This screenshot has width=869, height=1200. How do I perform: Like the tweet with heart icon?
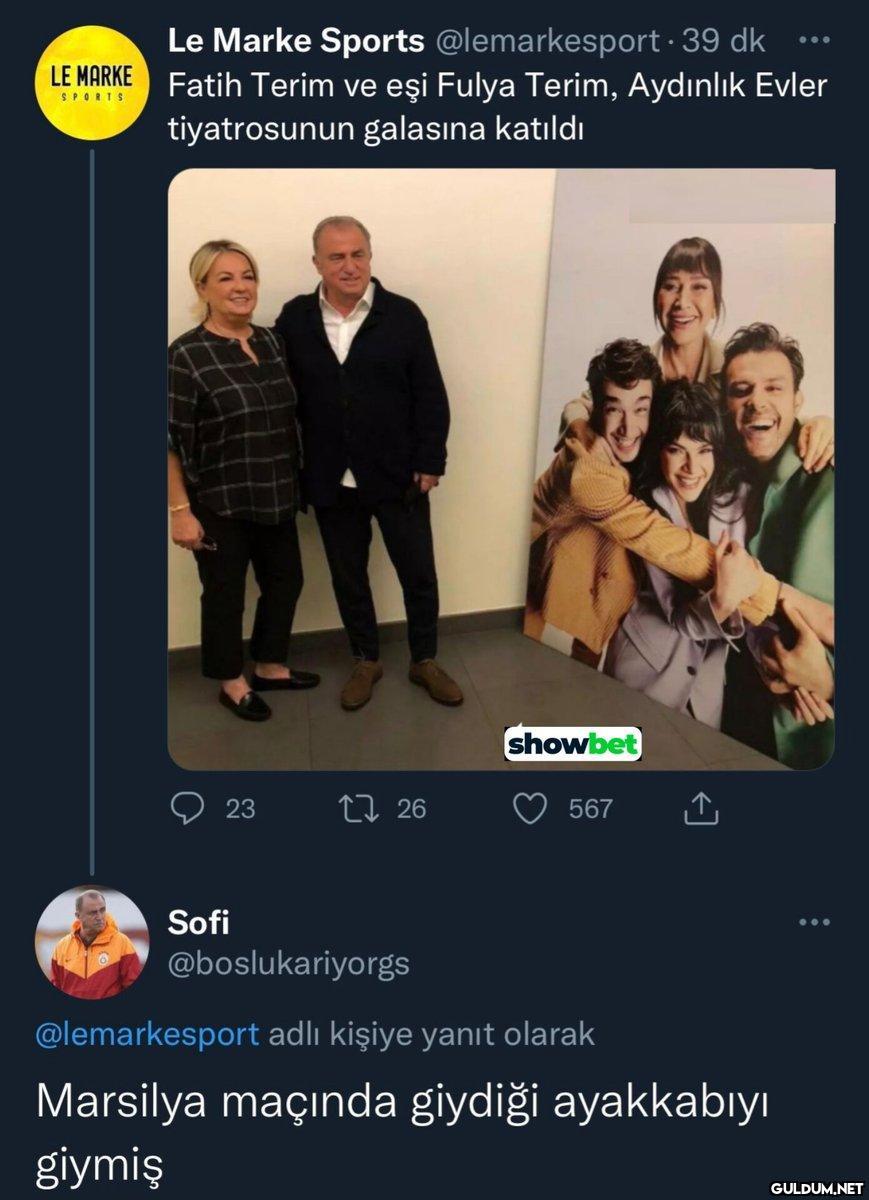tap(529, 808)
